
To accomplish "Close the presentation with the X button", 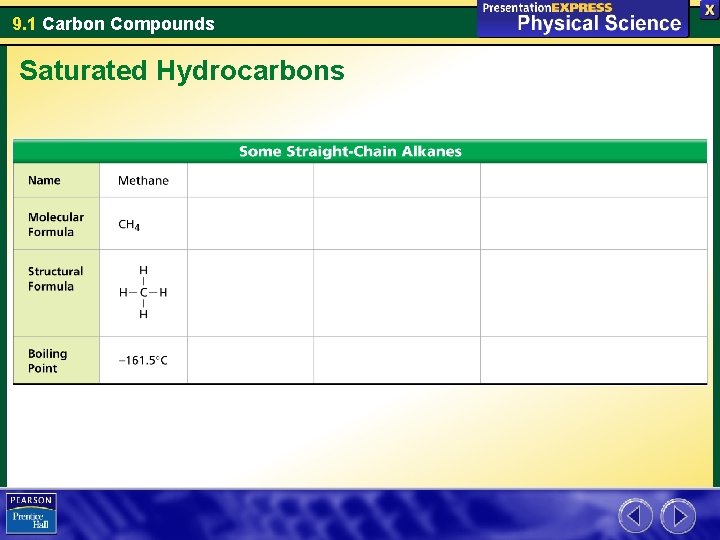I will click(709, 10).
